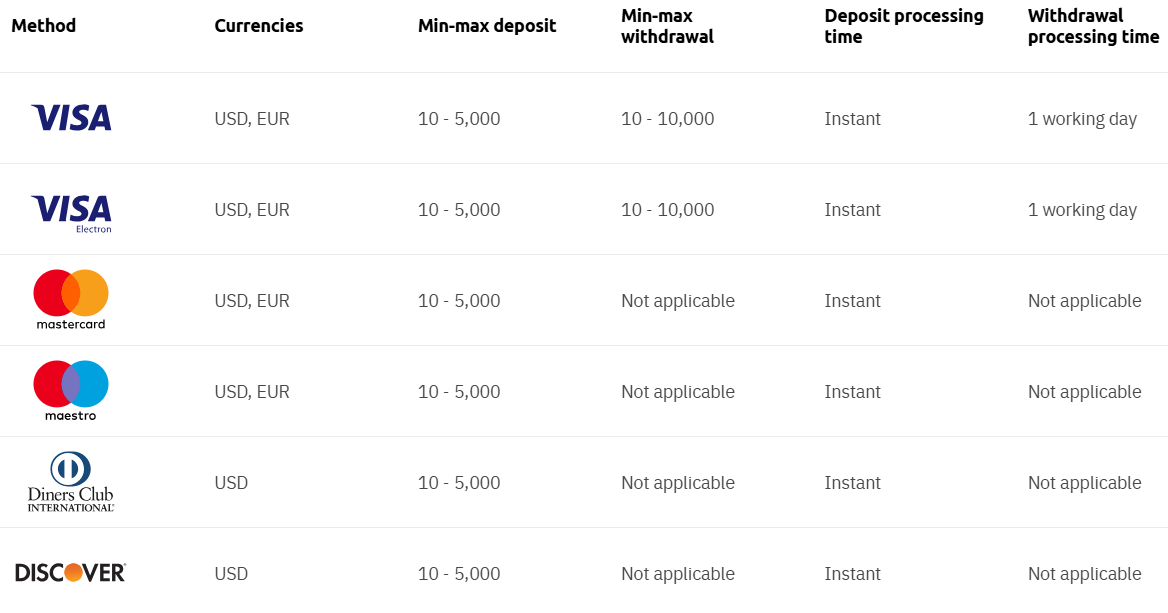1168x613 pixels.
Task: Click Discover's 10 - 5,000 deposit cell
Action: [459, 574]
